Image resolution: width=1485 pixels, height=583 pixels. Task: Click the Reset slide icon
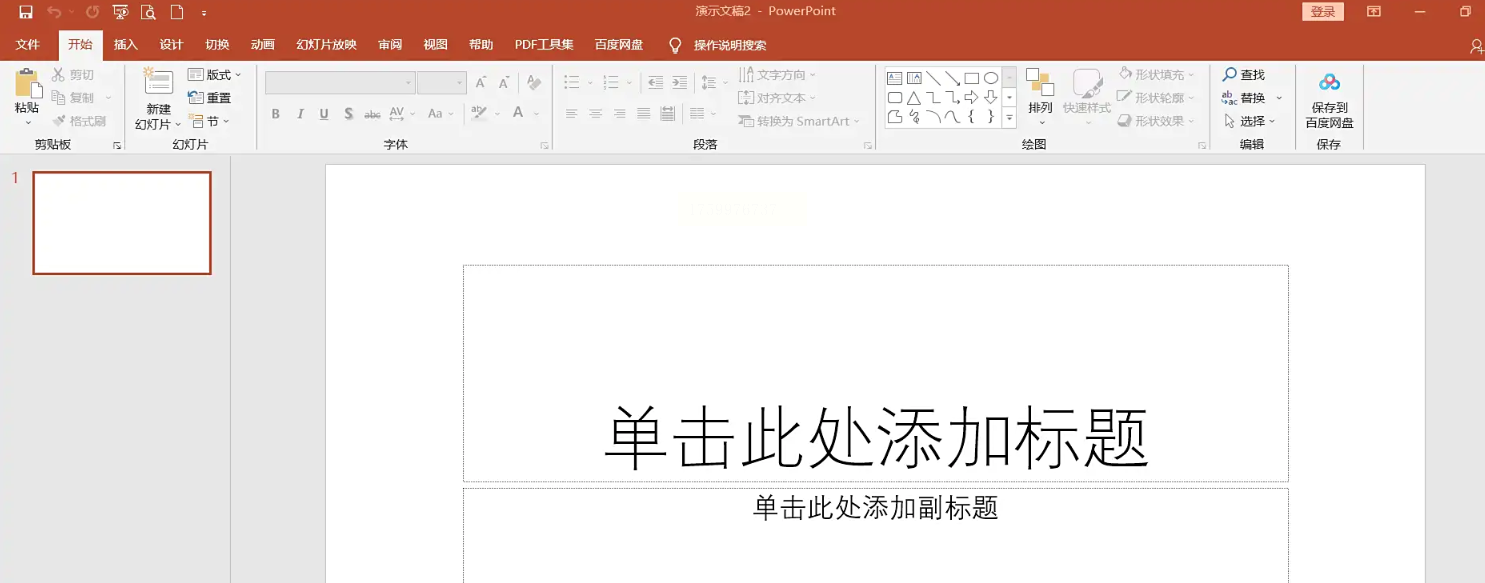[x=196, y=98]
